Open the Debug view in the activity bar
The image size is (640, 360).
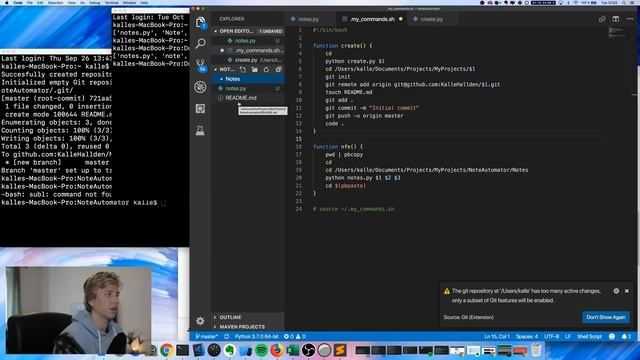pyautogui.click(x=200, y=87)
